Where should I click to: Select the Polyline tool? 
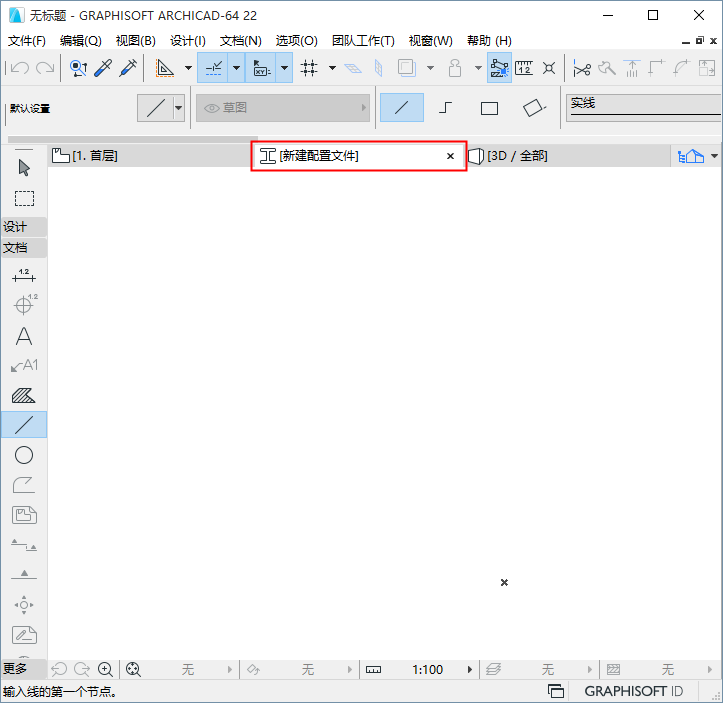point(23,485)
